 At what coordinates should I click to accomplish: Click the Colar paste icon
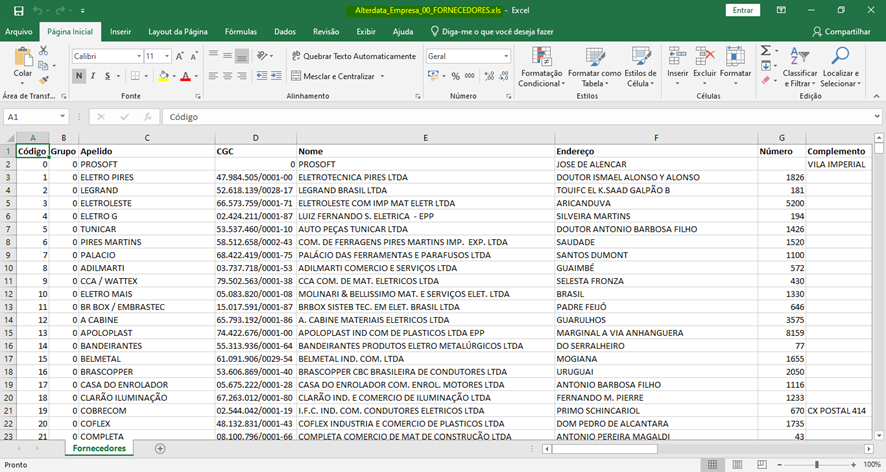click(22, 58)
